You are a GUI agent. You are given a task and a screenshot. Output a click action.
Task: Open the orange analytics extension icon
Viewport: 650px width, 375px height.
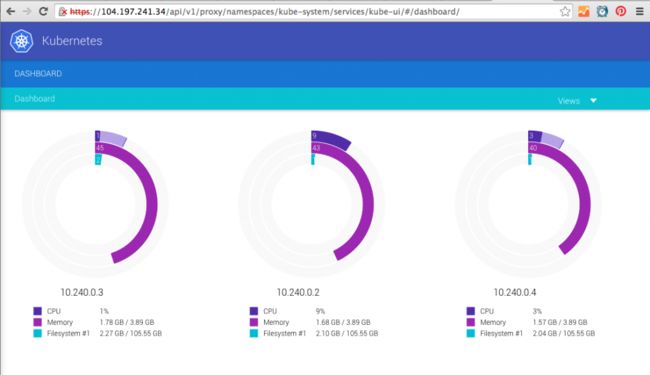click(584, 11)
